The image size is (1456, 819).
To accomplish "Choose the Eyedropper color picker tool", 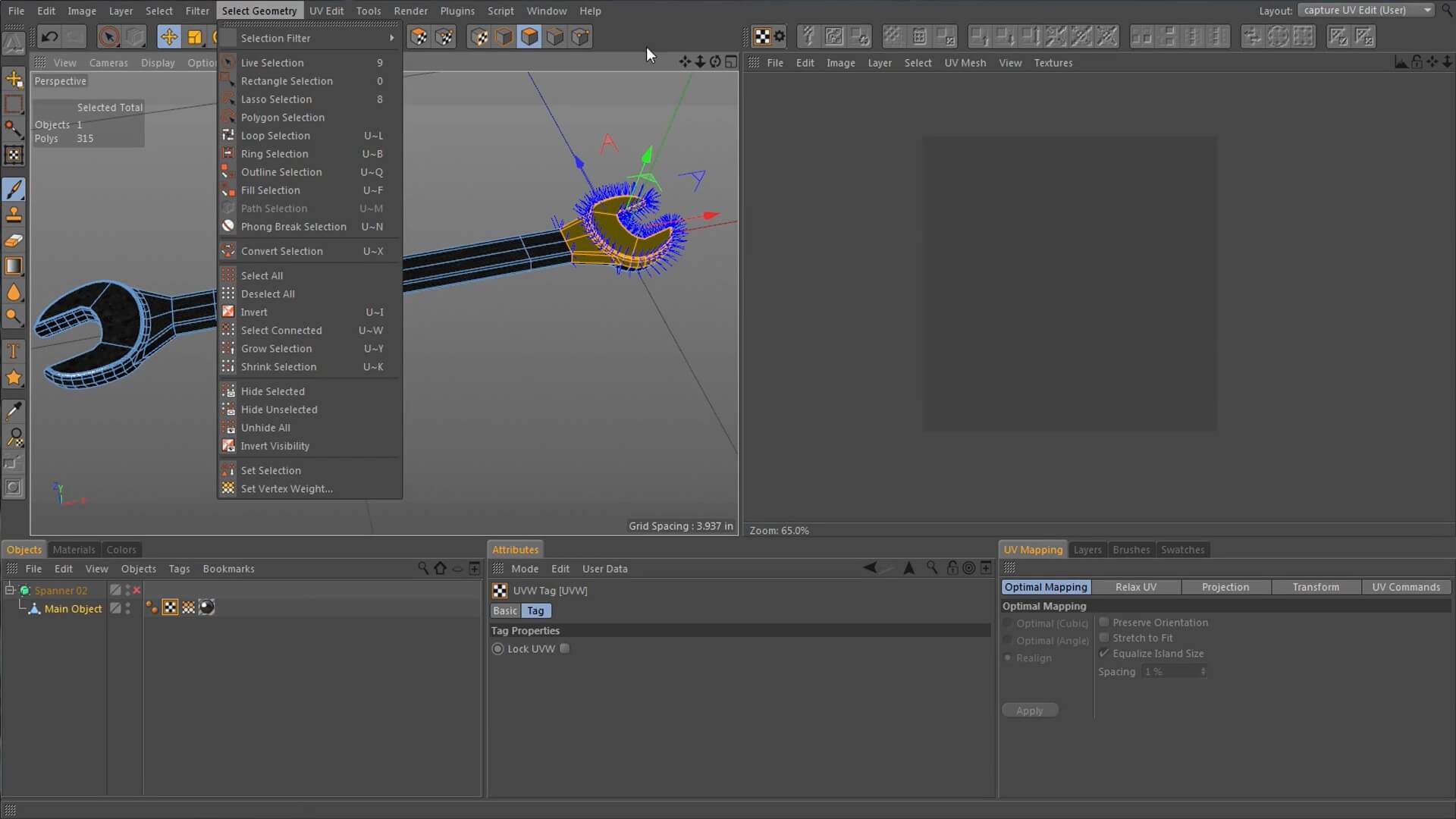I will click(x=14, y=410).
